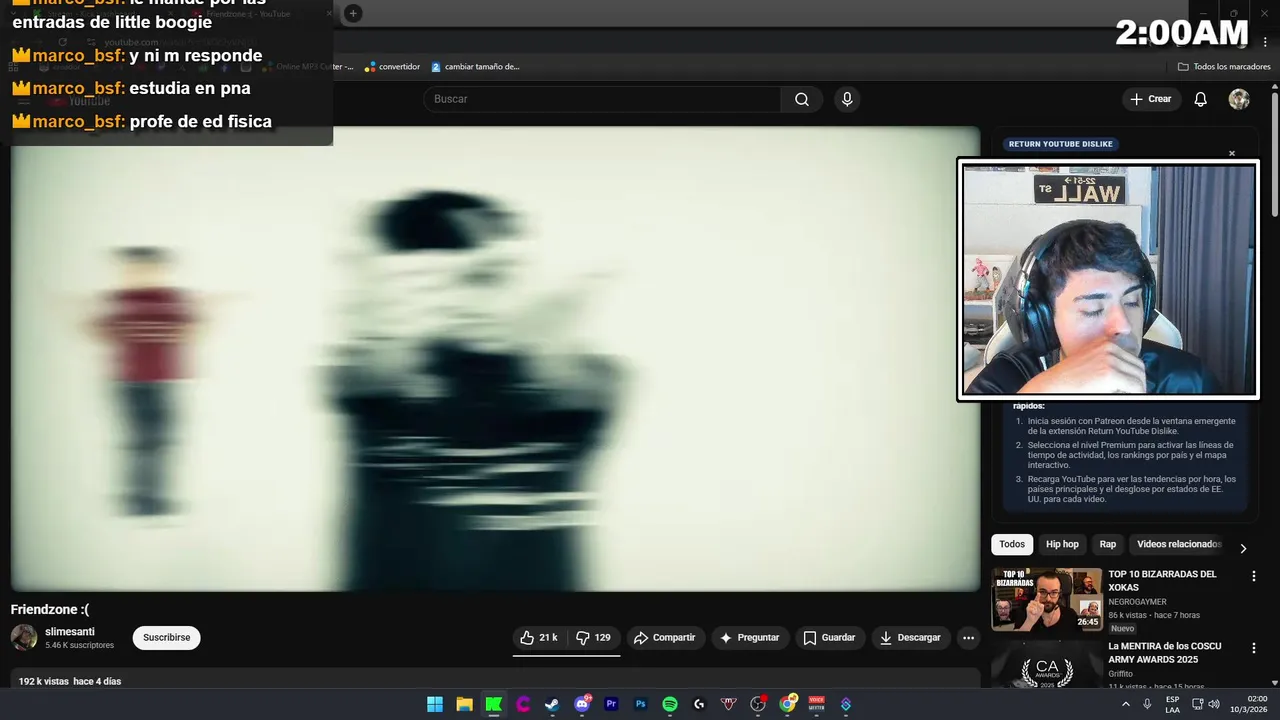The width and height of the screenshot is (1280, 720).
Task: Open File Explorer from taskbar
Action: coord(464,704)
